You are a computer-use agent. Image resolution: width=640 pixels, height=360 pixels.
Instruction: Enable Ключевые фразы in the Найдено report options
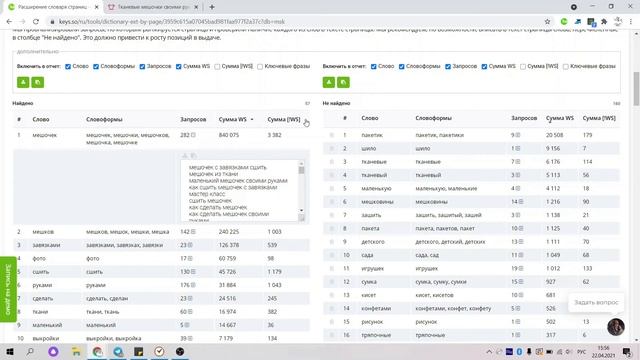[x=260, y=67]
